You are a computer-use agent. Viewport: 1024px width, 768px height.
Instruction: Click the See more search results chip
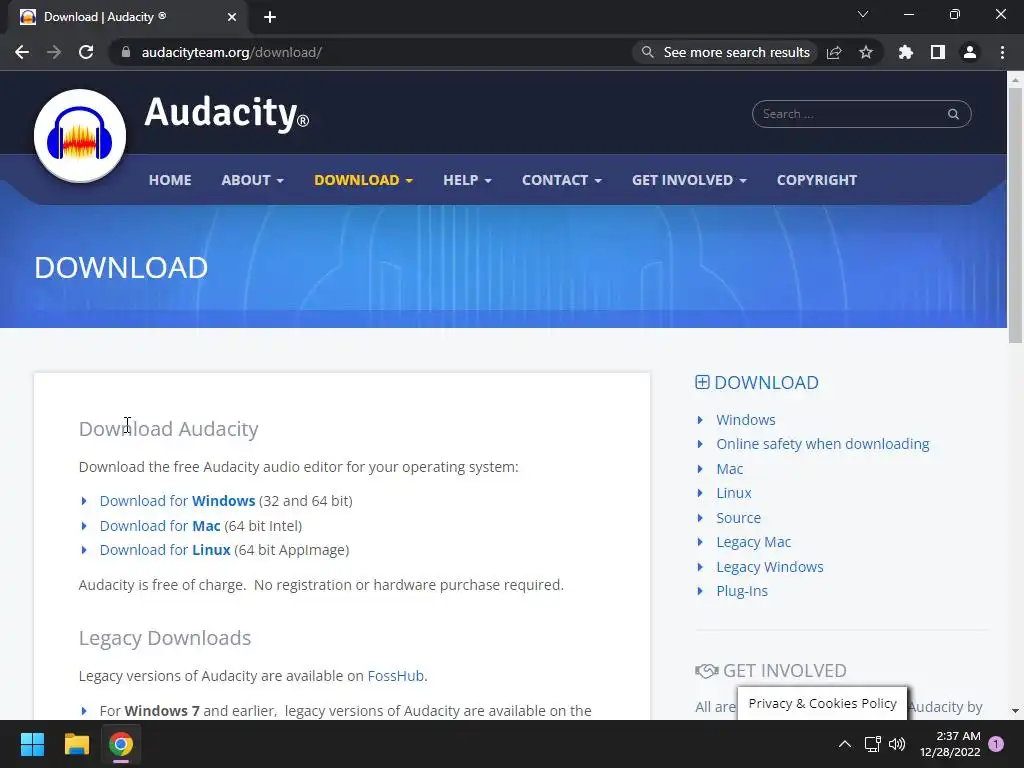click(x=726, y=52)
